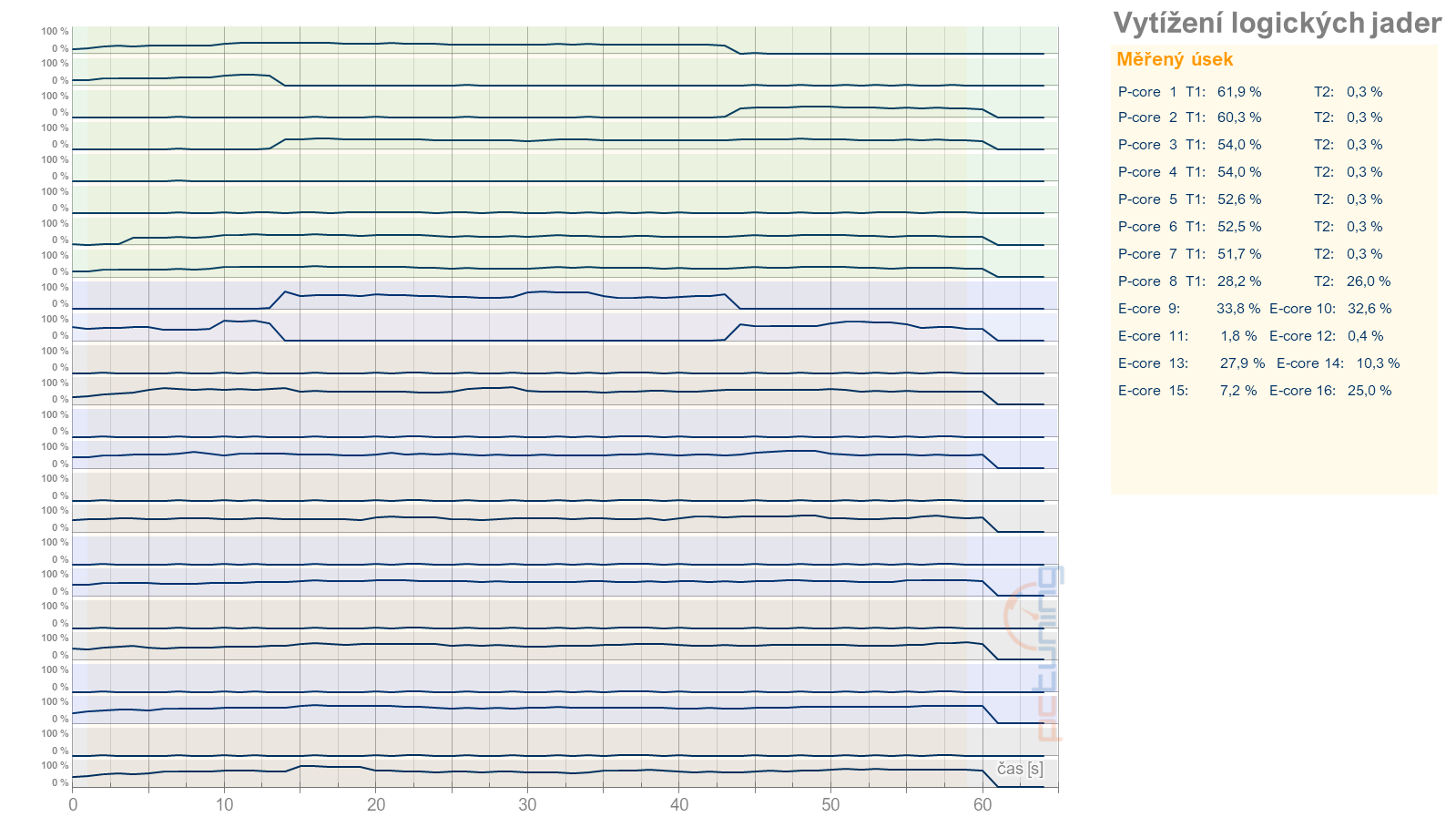Click the P-core 6 T2 value 0,3 %
Image resolution: width=1456 pixels, height=817 pixels.
pos(1364,227)
